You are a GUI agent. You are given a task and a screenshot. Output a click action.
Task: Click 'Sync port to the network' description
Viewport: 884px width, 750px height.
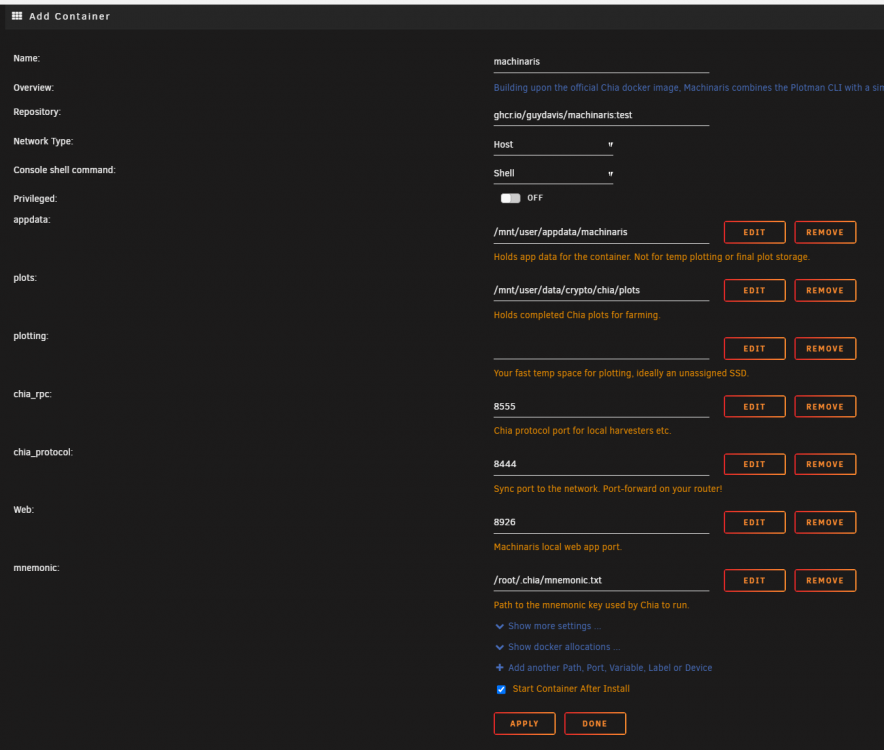608,489
